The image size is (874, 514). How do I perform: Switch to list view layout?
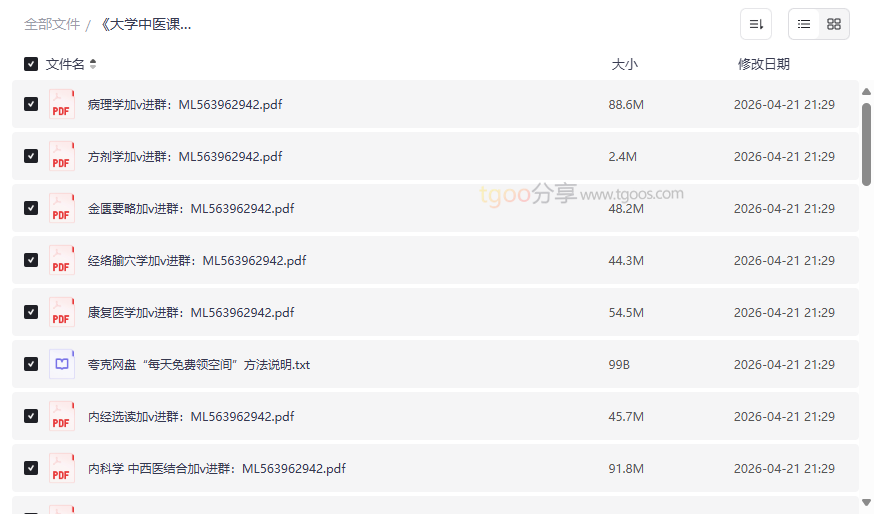point(804,24)
